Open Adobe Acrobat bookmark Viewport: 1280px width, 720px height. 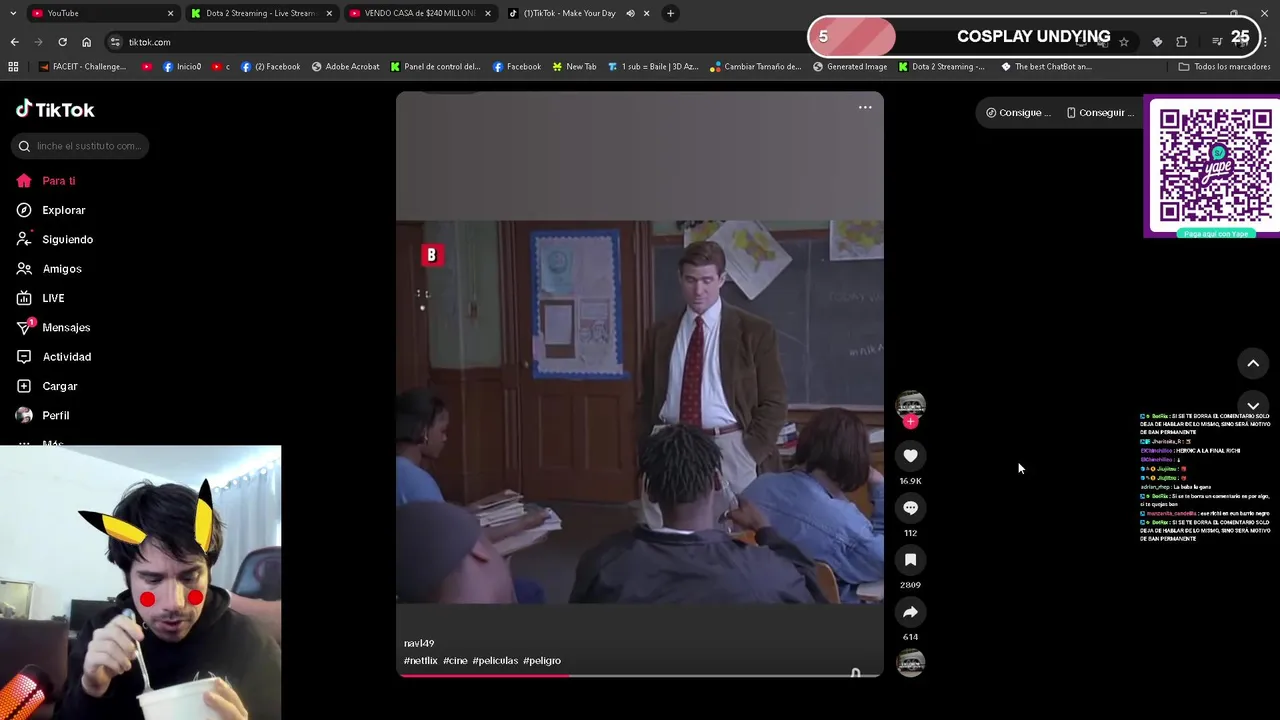pos(346,67)
